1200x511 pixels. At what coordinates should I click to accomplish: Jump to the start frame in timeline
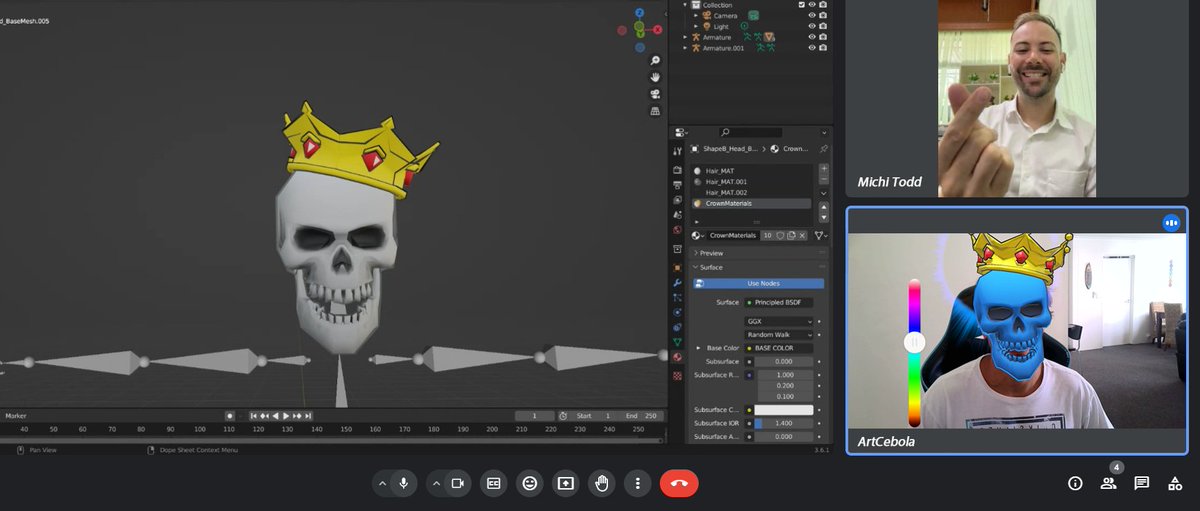coord(254,415)
